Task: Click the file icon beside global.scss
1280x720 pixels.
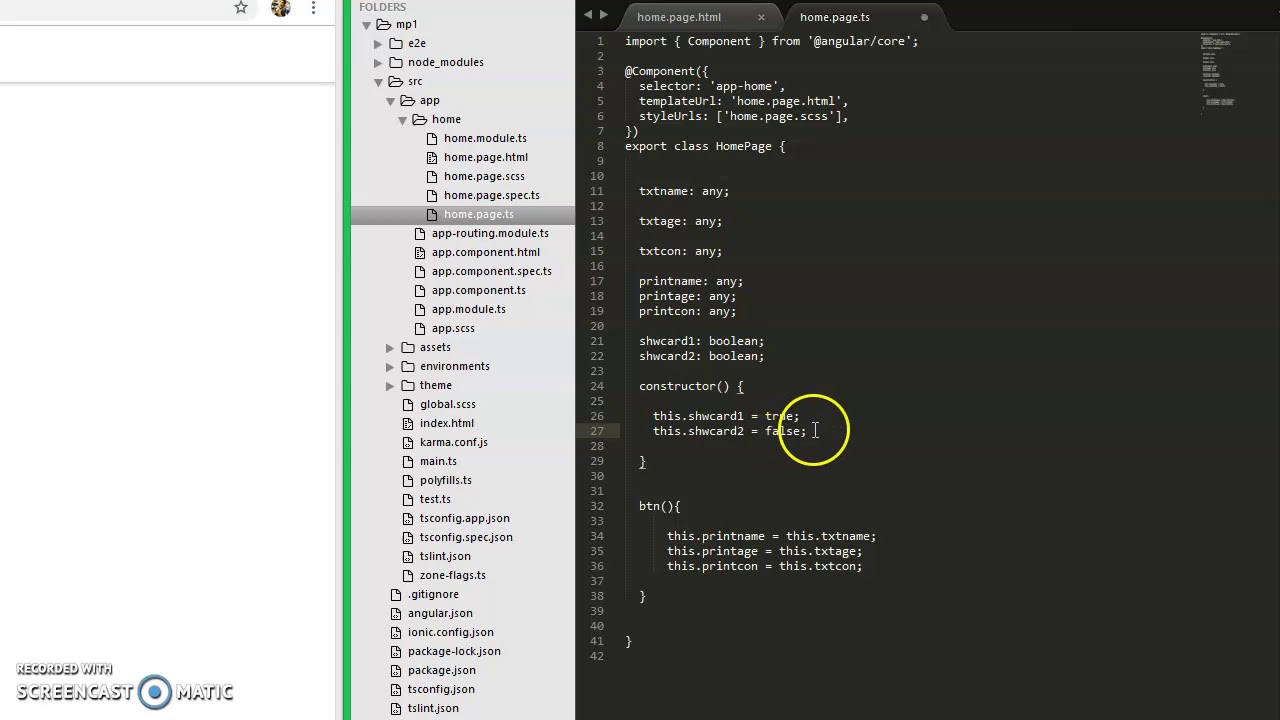Action: 408,404
